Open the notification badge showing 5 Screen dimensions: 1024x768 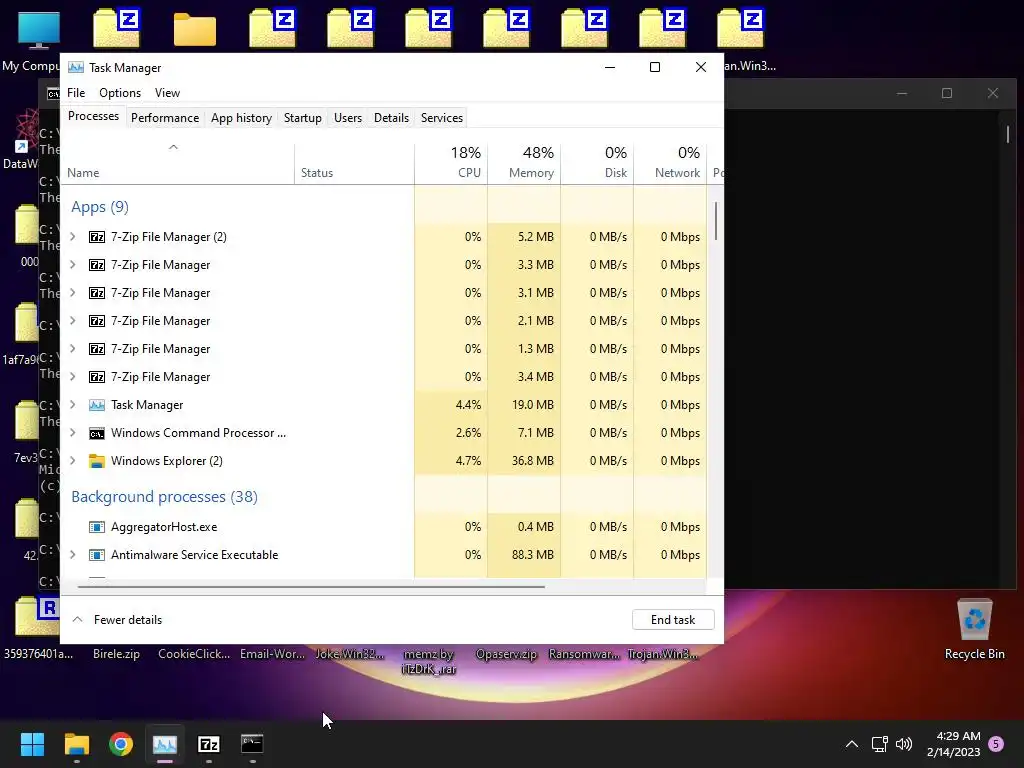(x=996, y=744)
